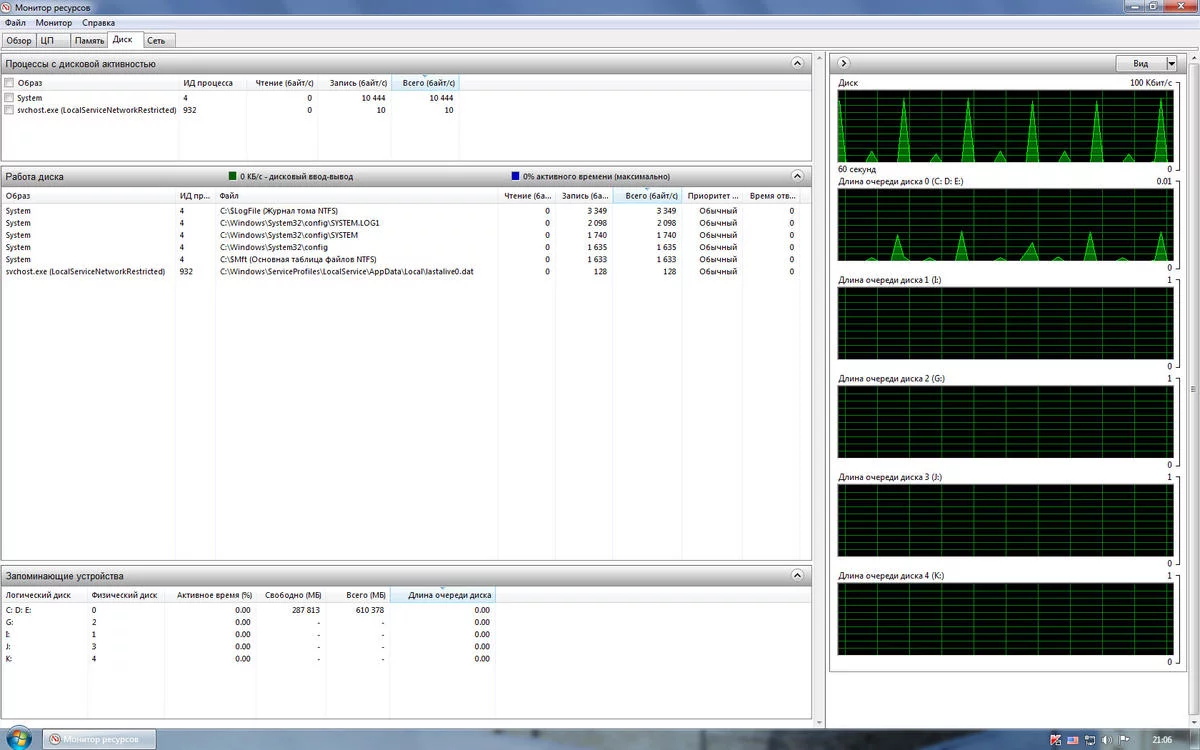1200x750 pixels.
Task: Click the Resource Monitor icon in the title bar
Action: click(x=7, y=7)
